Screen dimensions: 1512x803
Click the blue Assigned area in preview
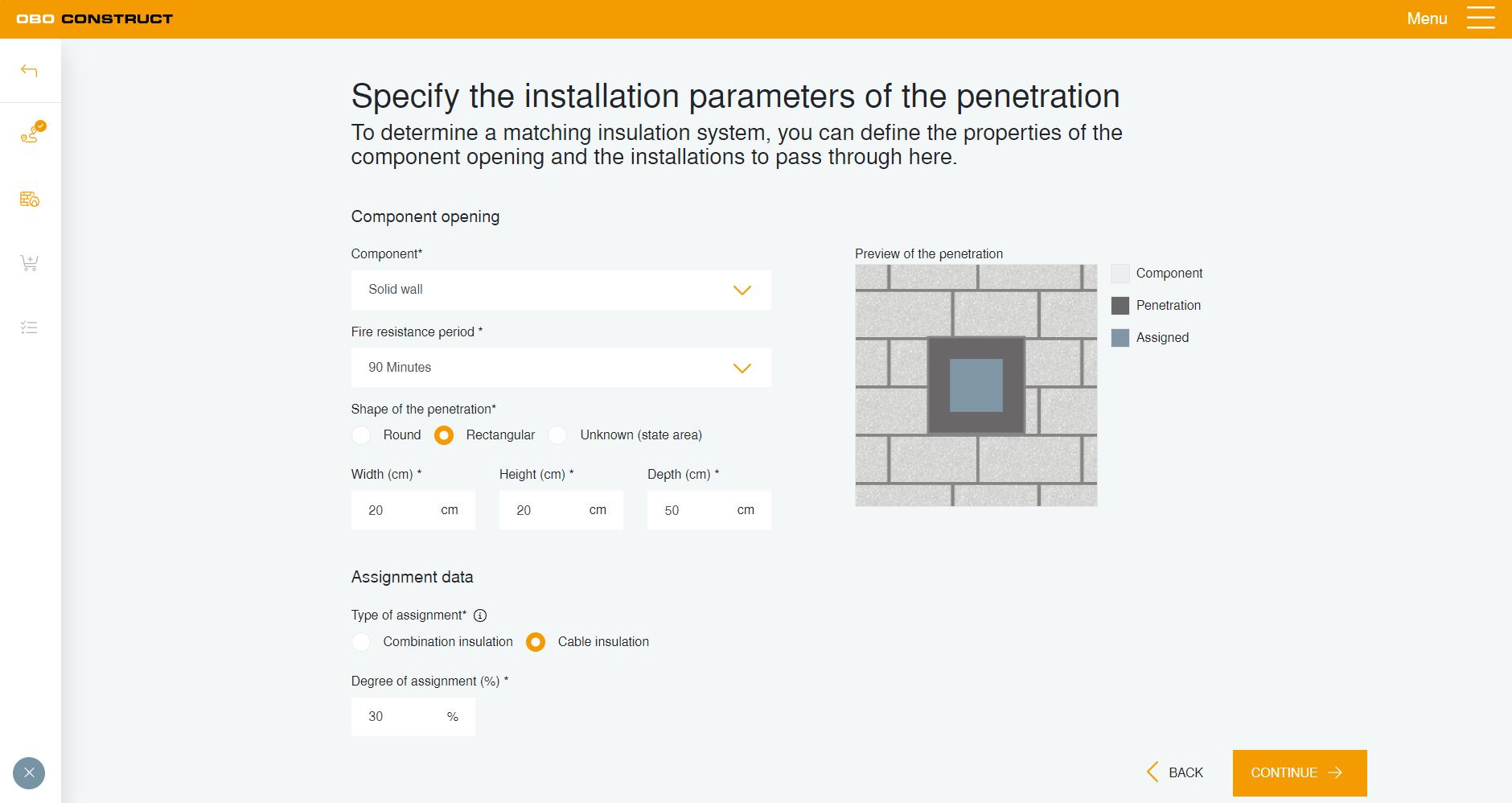[x=976, y=385]
